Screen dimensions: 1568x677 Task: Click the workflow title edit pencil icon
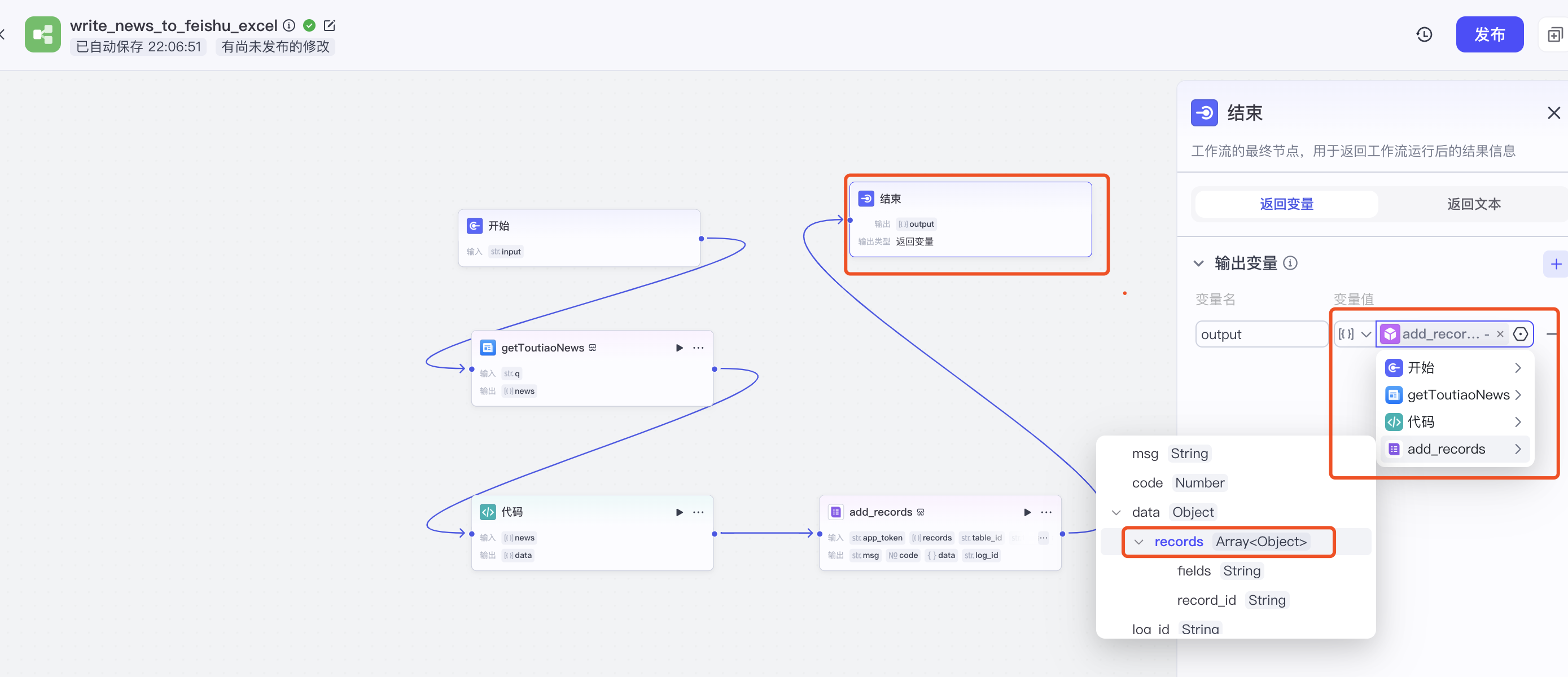[x=329, y=25]
